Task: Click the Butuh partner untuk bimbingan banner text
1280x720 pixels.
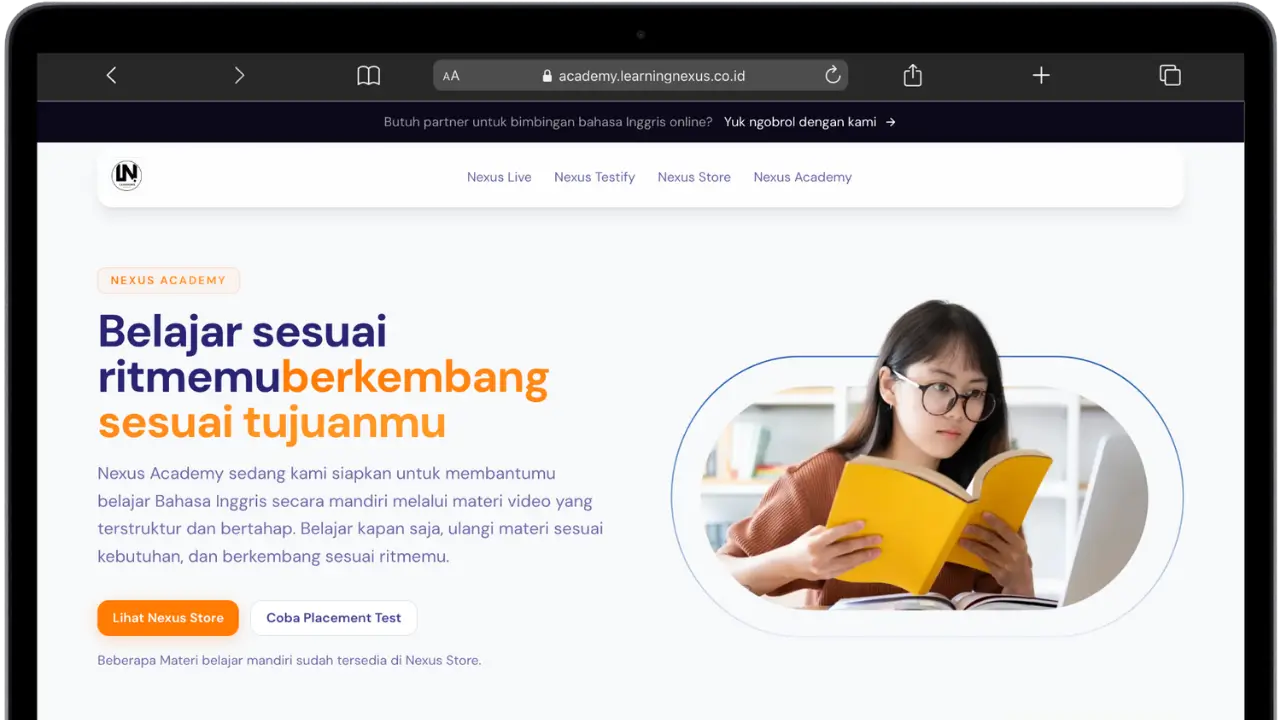Action: point(548,122)
